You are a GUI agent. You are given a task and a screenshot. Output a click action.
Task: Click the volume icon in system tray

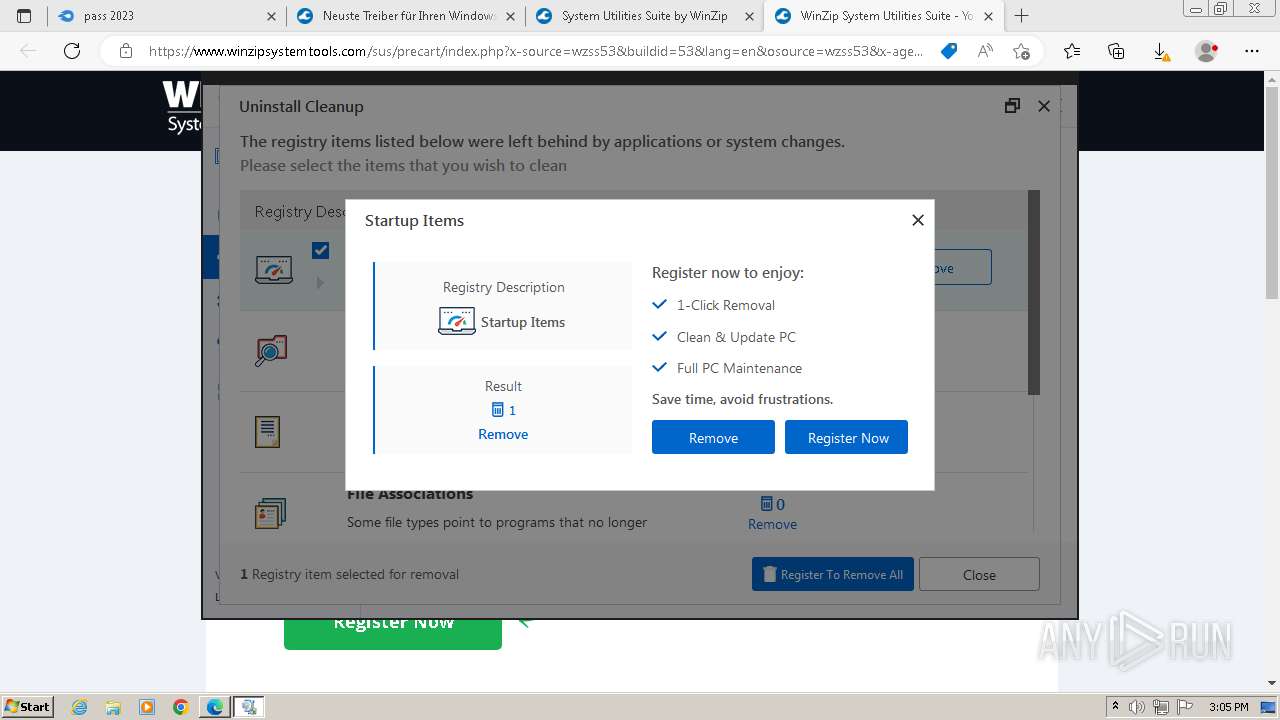[x=1137, y=707]
